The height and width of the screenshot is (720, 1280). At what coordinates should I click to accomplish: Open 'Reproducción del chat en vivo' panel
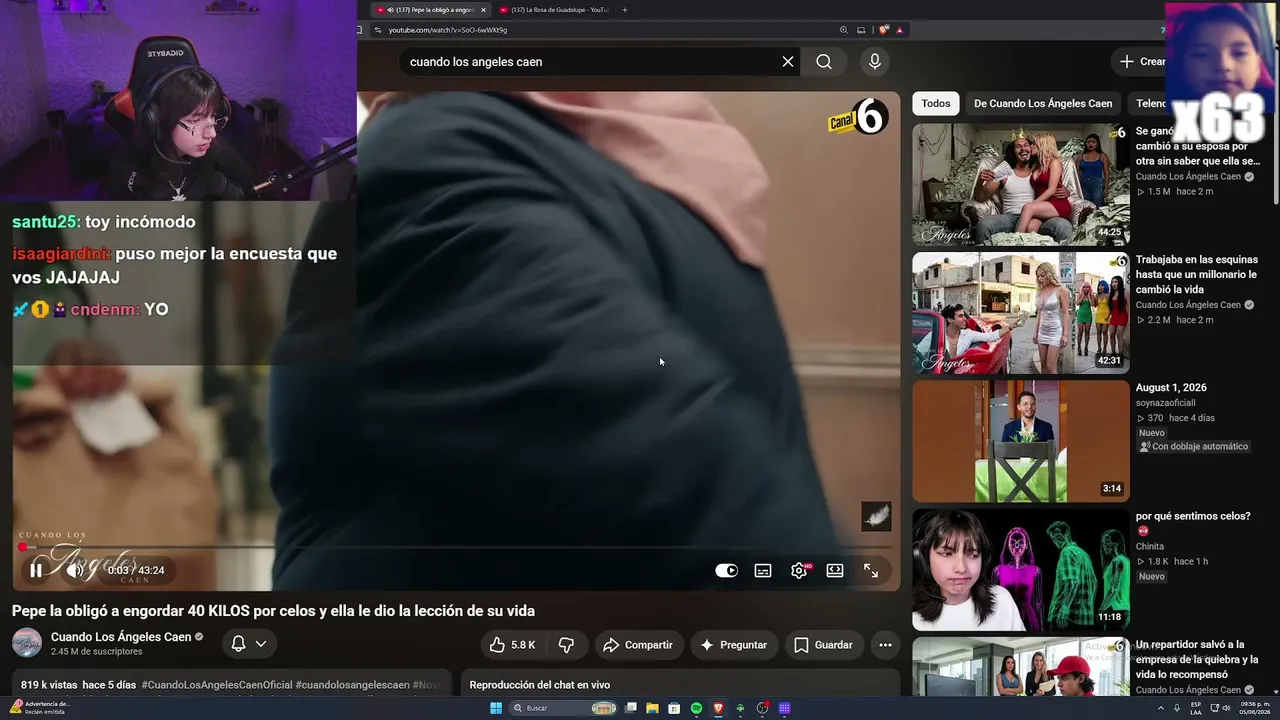[x=676, y=685]
